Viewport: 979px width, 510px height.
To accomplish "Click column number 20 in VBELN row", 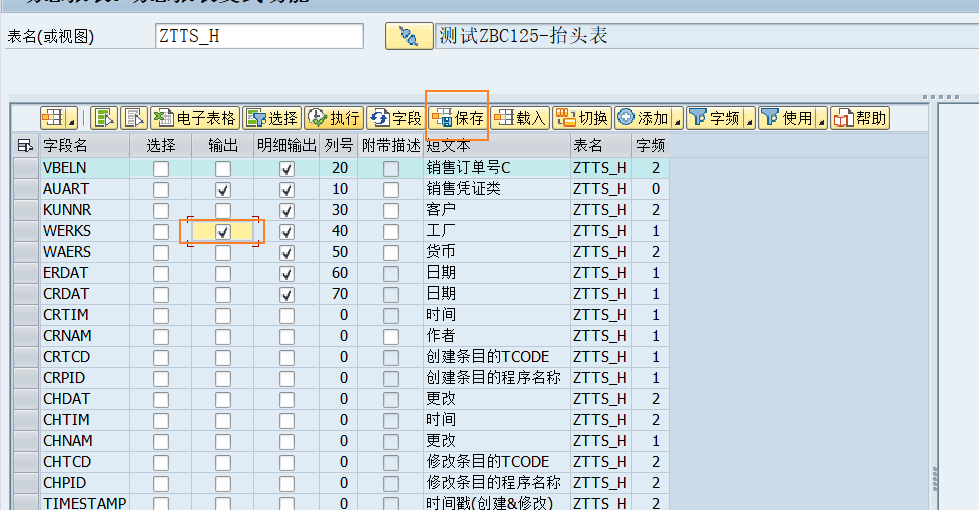I will pyautogui.click(x=340, y=168).
